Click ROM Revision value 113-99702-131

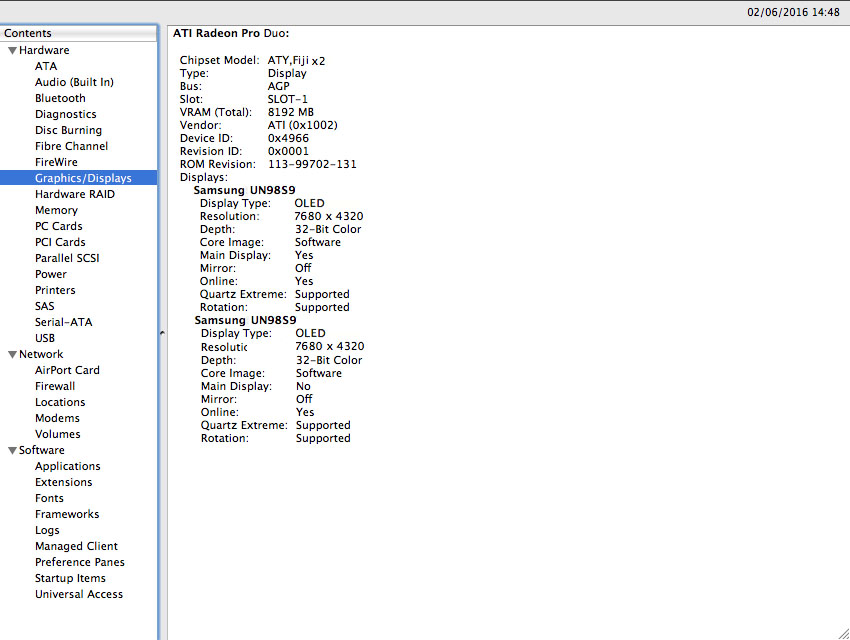pos(312,164)
